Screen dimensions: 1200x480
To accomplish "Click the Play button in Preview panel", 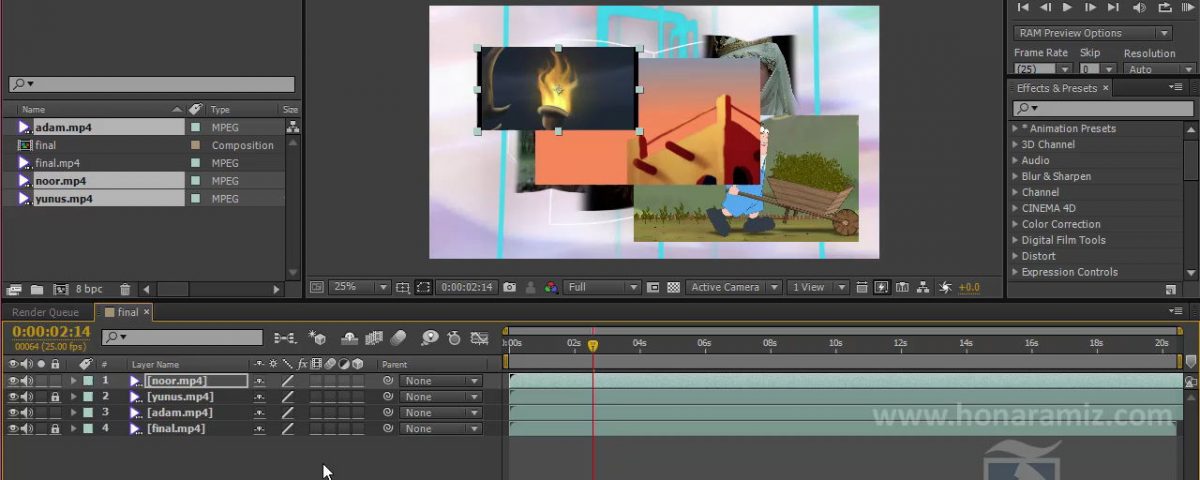I will 1067,7.
